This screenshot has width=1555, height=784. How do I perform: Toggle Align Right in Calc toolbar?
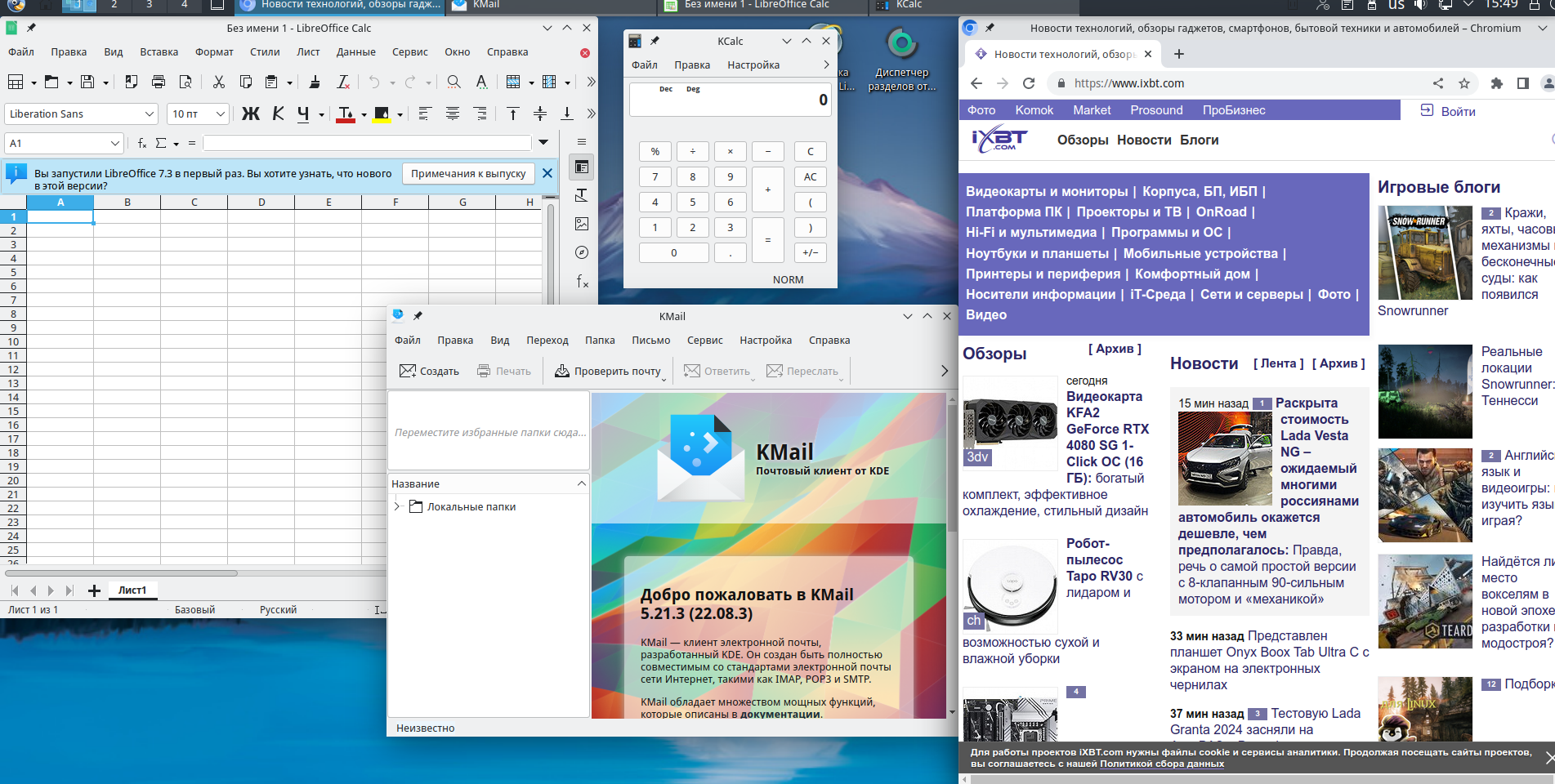[480, 114]
